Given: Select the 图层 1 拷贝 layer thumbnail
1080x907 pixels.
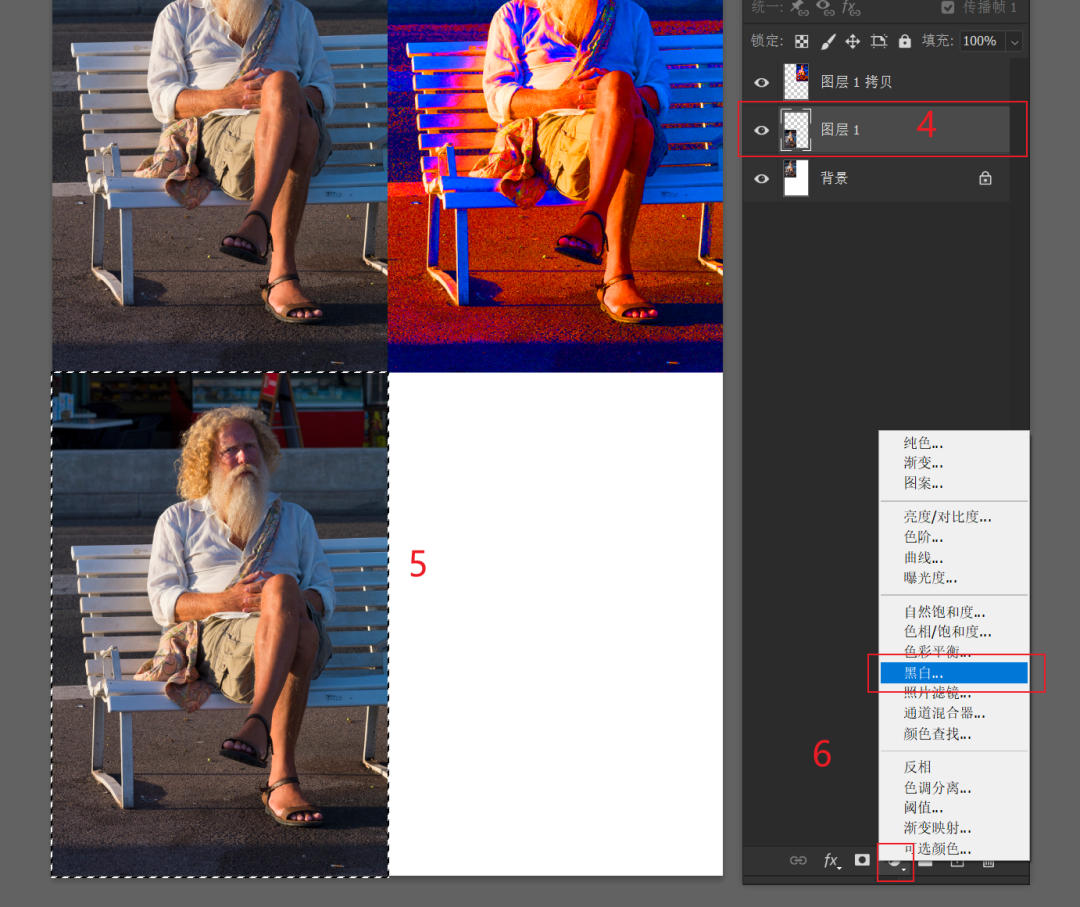Looking at the screenshot, I should [x=796, y=82].
